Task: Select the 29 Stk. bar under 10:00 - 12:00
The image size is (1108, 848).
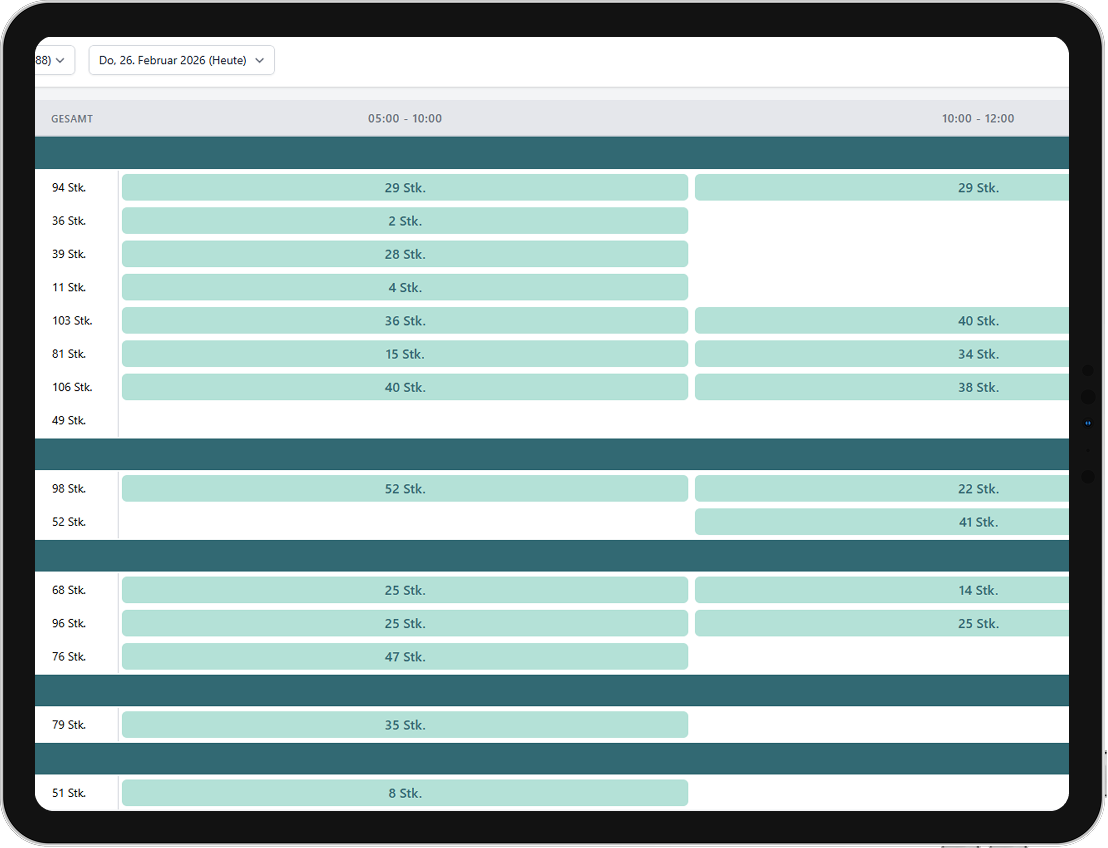Action: point(882,187)
